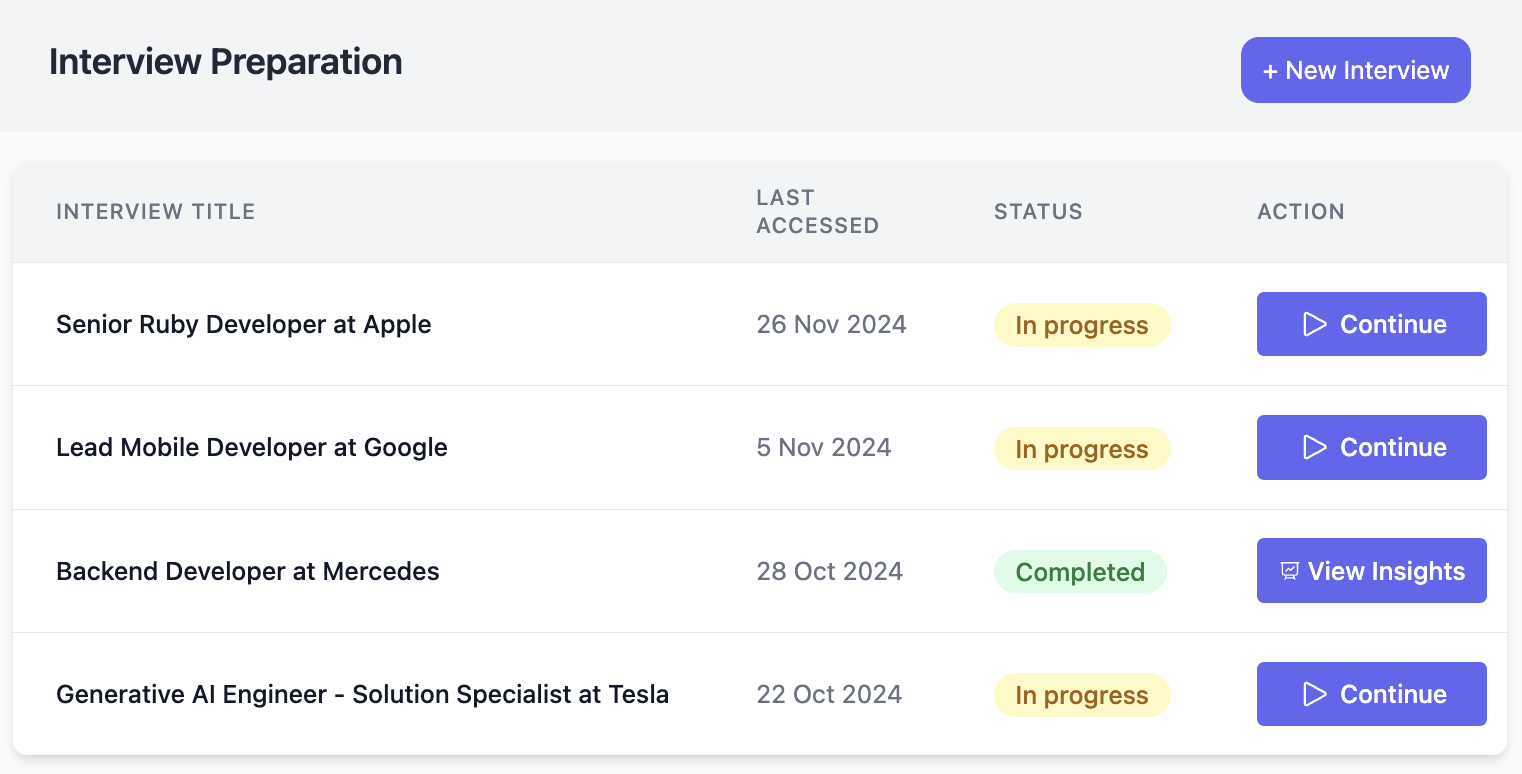Click the In progress badge in Apple row
Viewport: 1522px width, 774px height.
(1082, 325)
